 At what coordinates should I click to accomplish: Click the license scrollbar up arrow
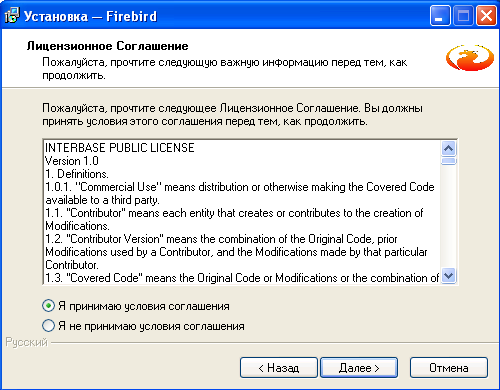449,148
